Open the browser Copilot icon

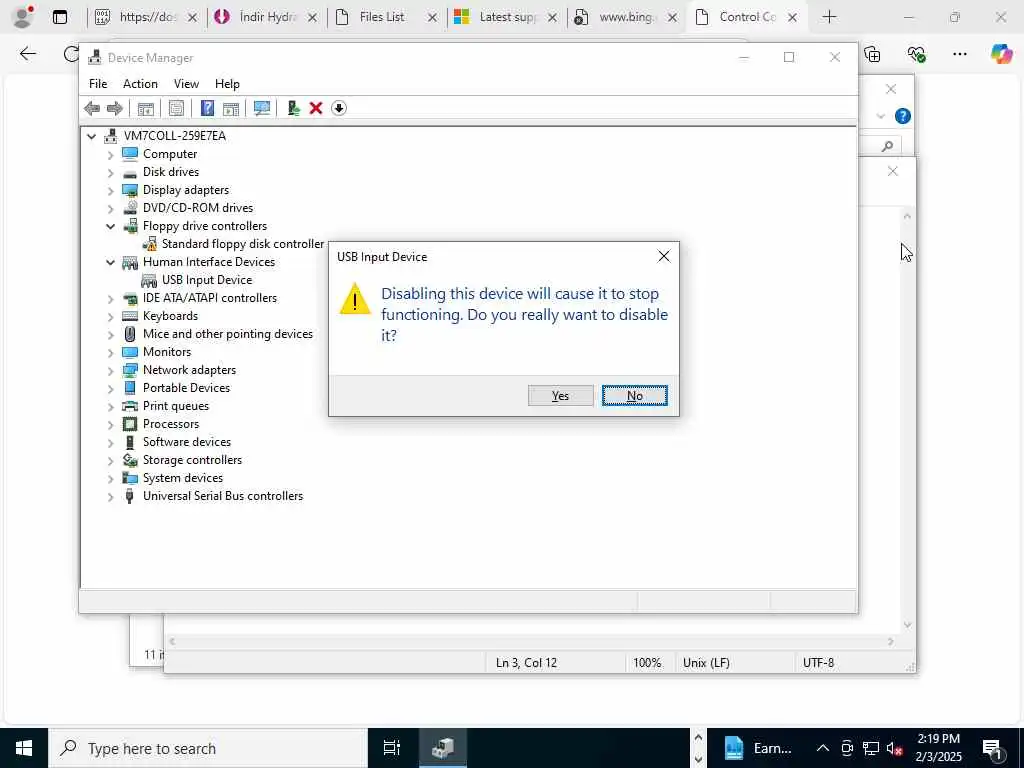click(x=1001, y=54)
